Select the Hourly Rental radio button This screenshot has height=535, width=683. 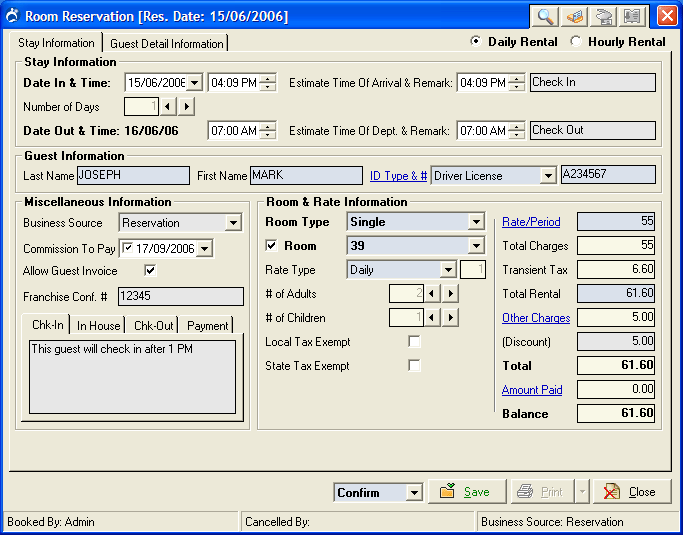[x=576, y=42]
